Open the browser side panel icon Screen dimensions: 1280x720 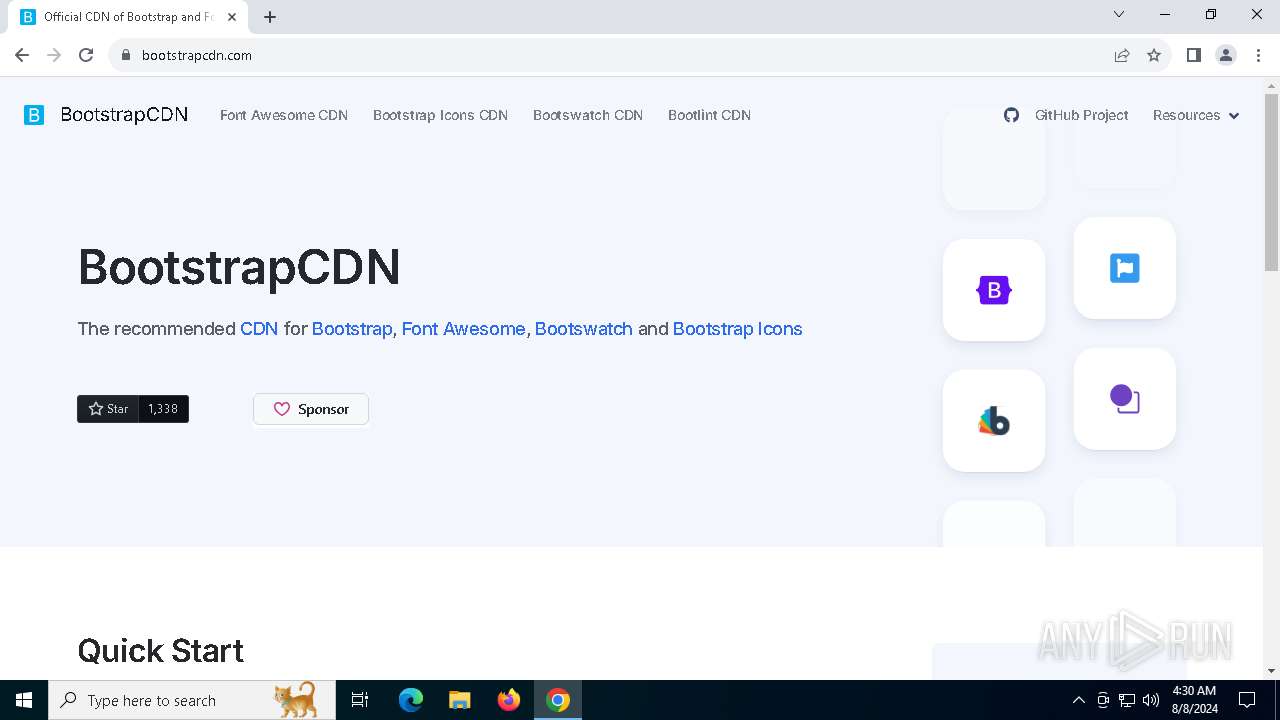[x=1193, y=55]
